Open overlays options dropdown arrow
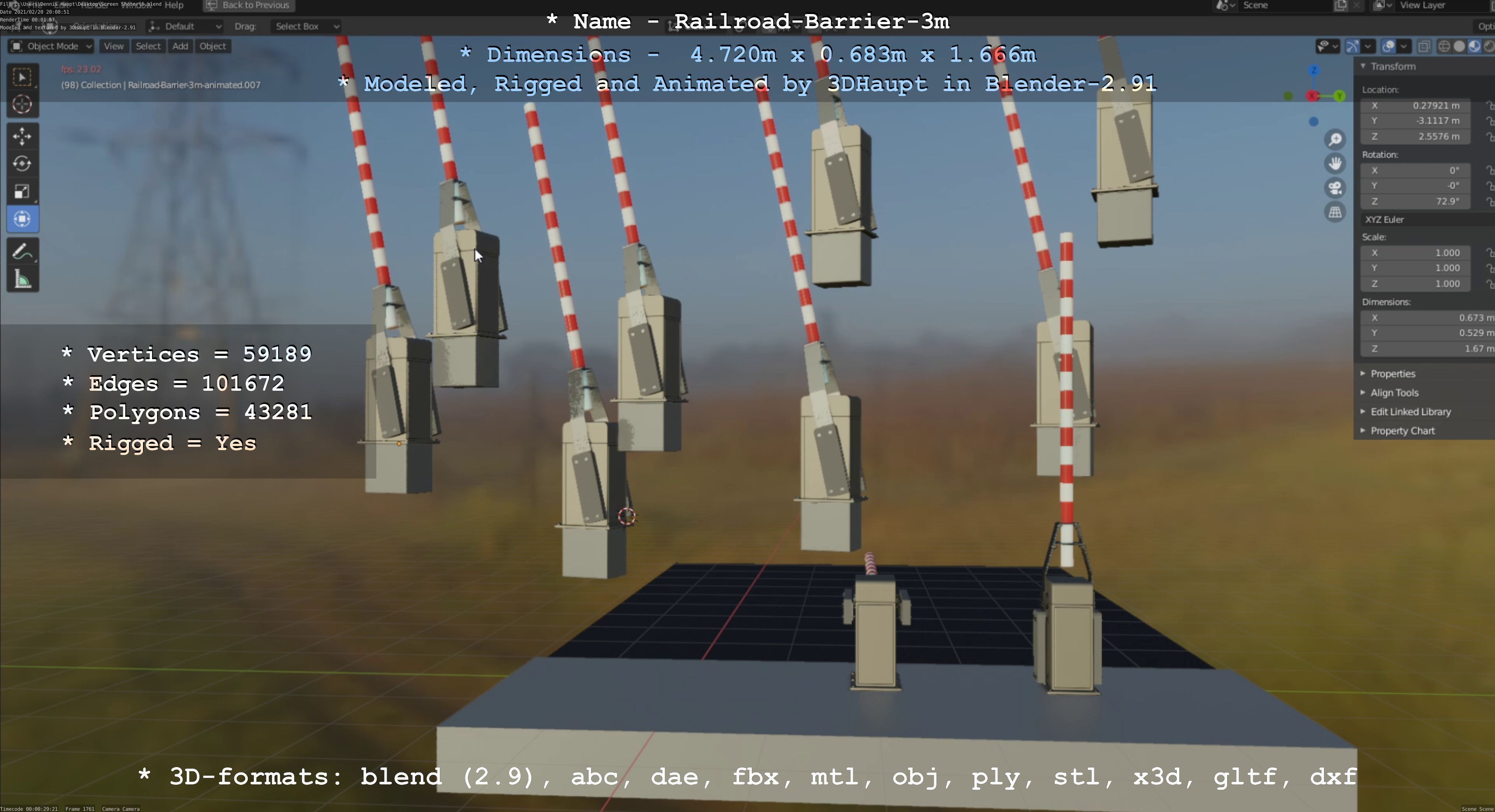The height and width of the screenshot is (812, 1495). [x=1404, y=47]
